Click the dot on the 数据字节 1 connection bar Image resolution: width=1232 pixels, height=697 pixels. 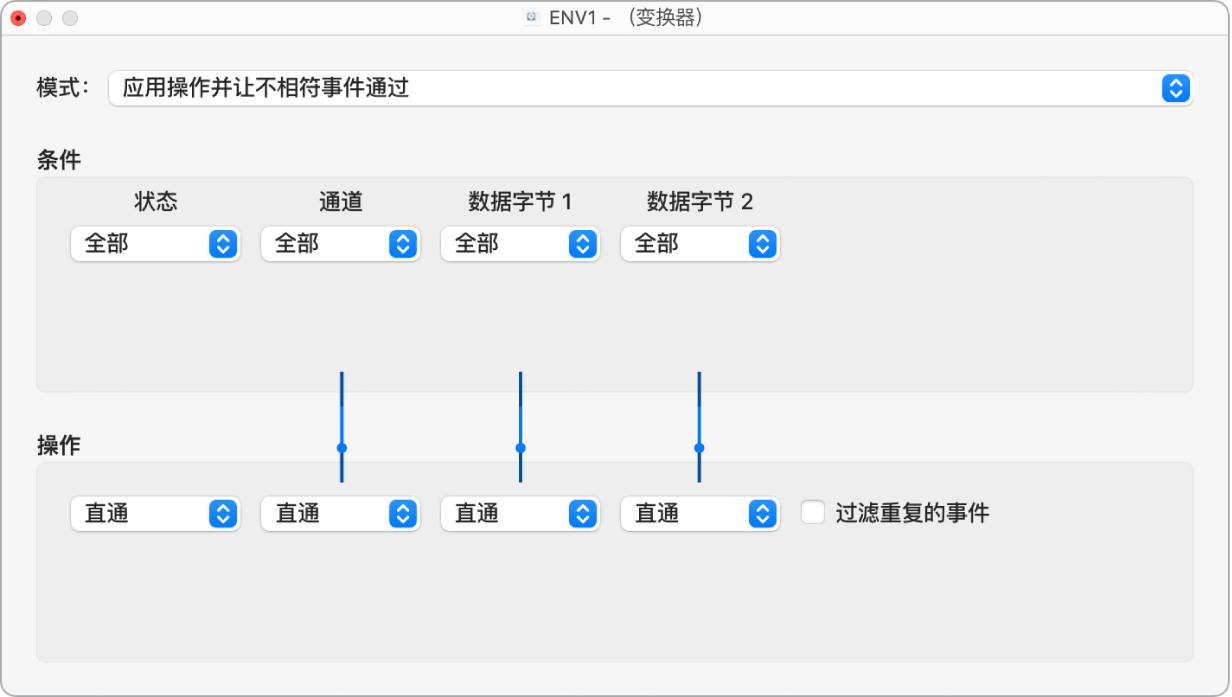[520, 447]
